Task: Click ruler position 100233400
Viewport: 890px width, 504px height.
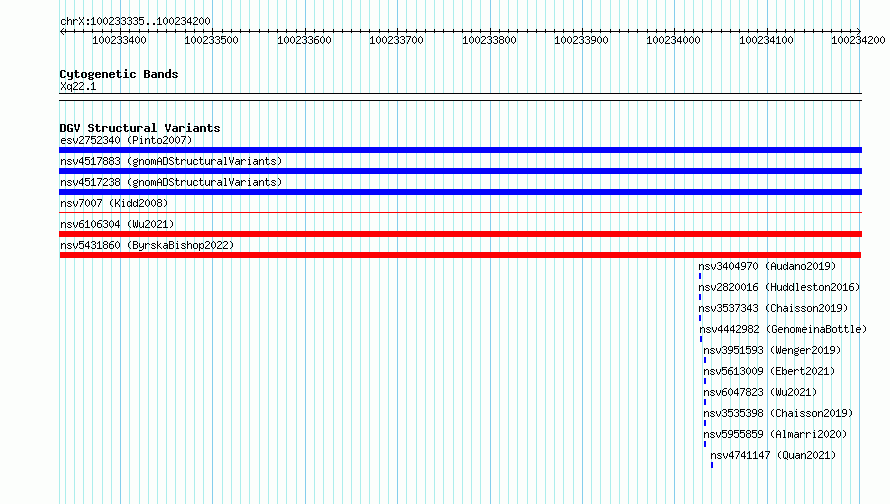Action: point(119,40)
